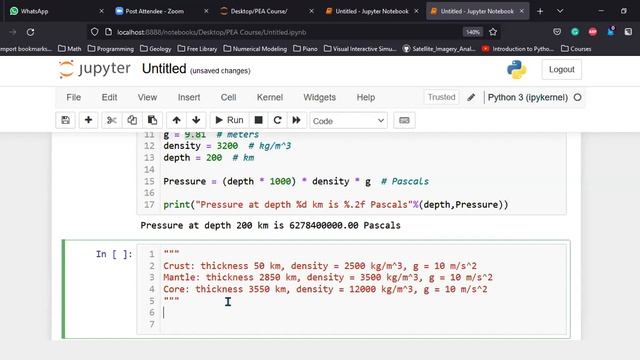Open the command palette keyboard icon
640x360 pixels.
tap(404, 120)
